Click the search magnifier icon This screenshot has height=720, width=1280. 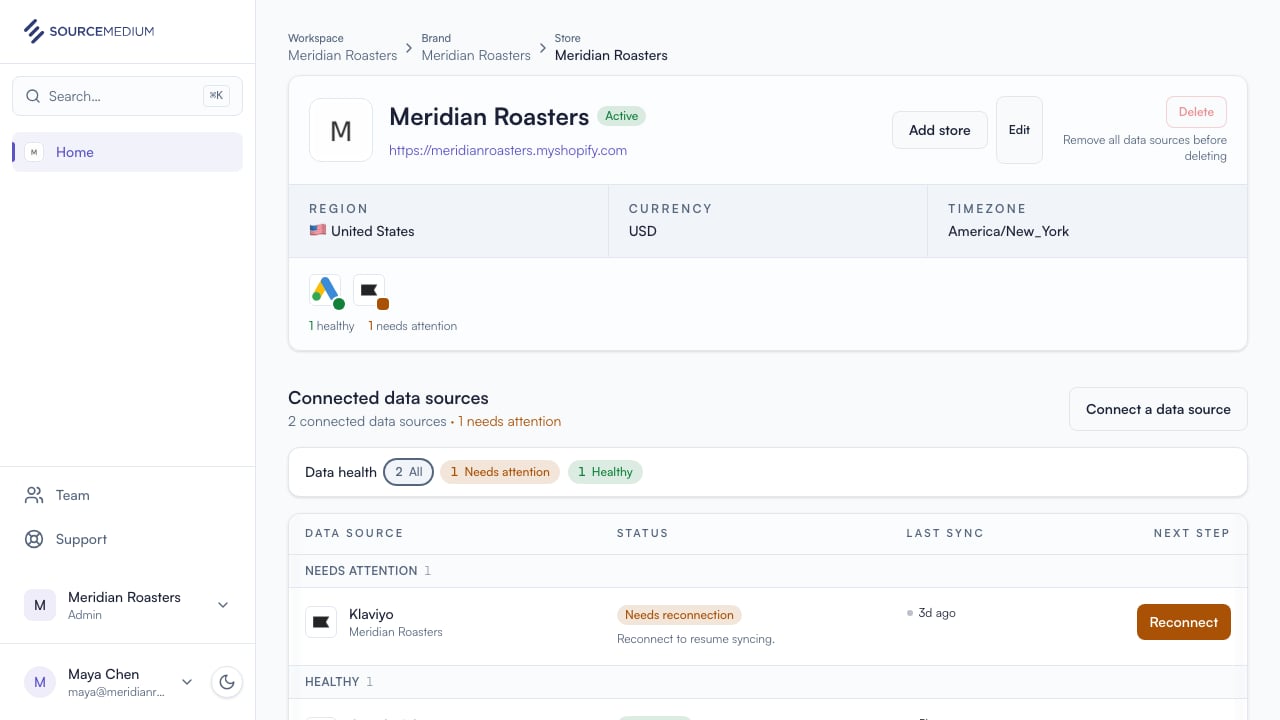pyautogui.click(x=33, y=96)
